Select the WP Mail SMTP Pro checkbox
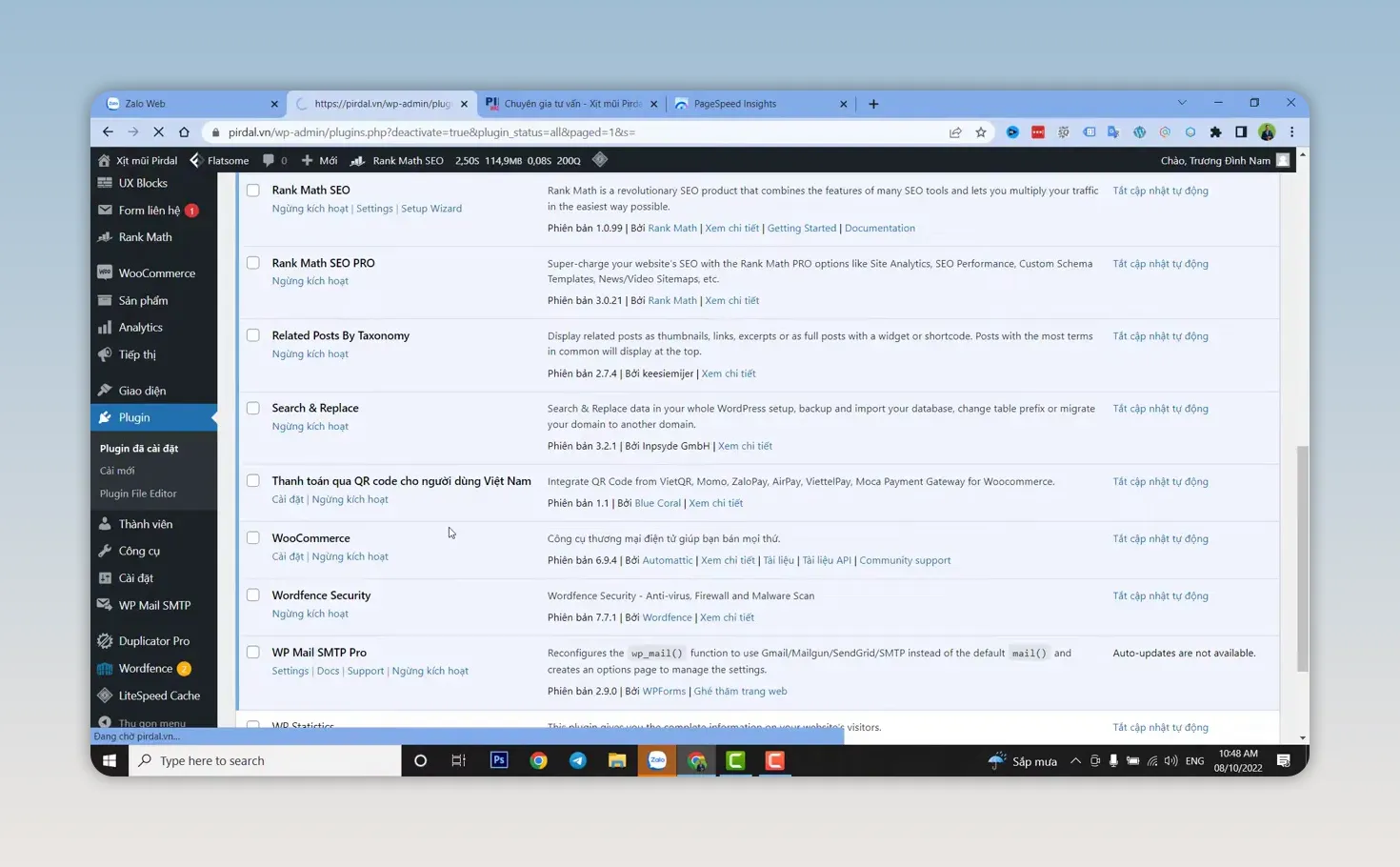The image size is (1400, 867). pyautogui.click(x=253, y=653)
